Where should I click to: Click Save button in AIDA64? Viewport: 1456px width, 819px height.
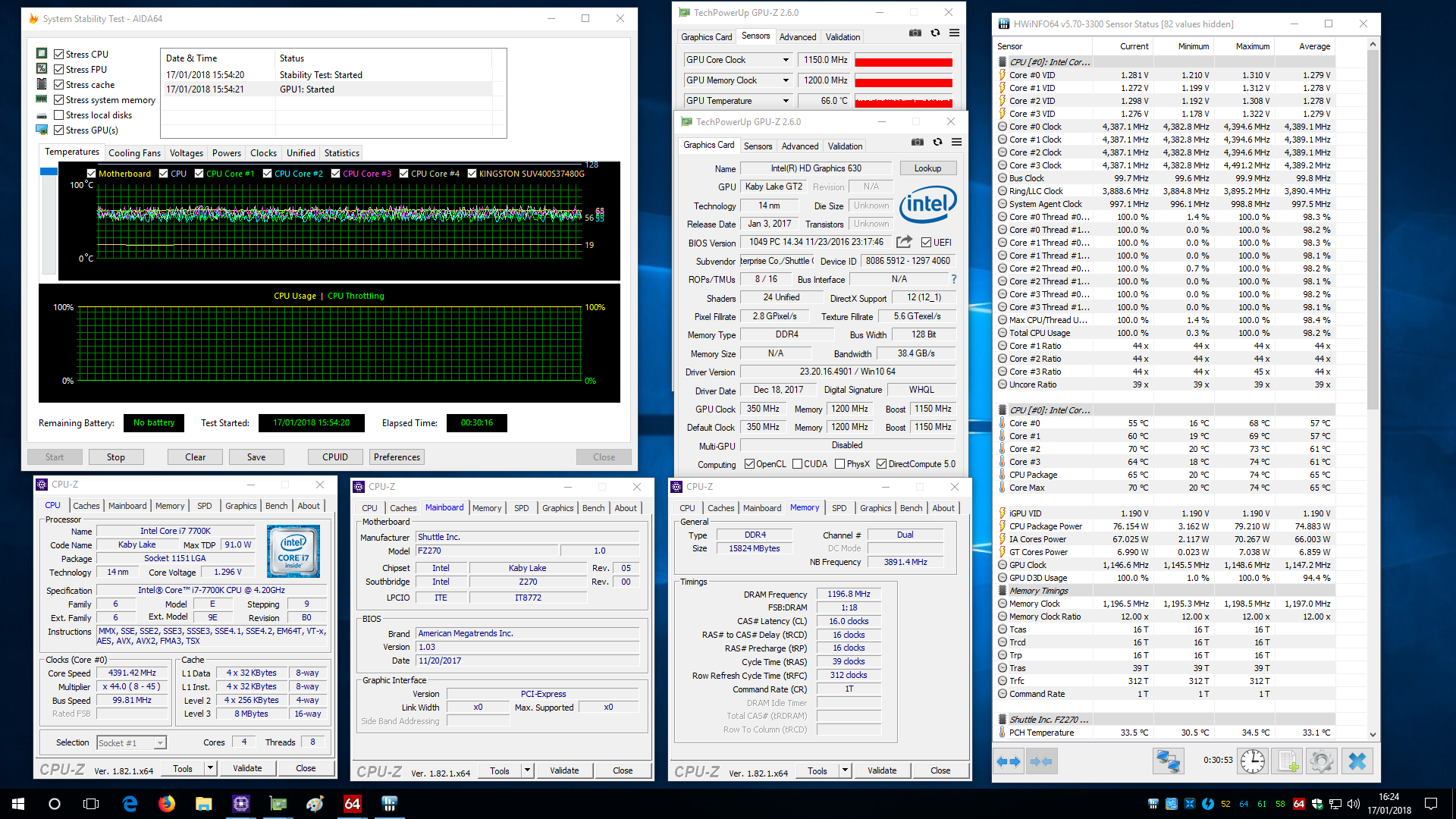point(256,457)
